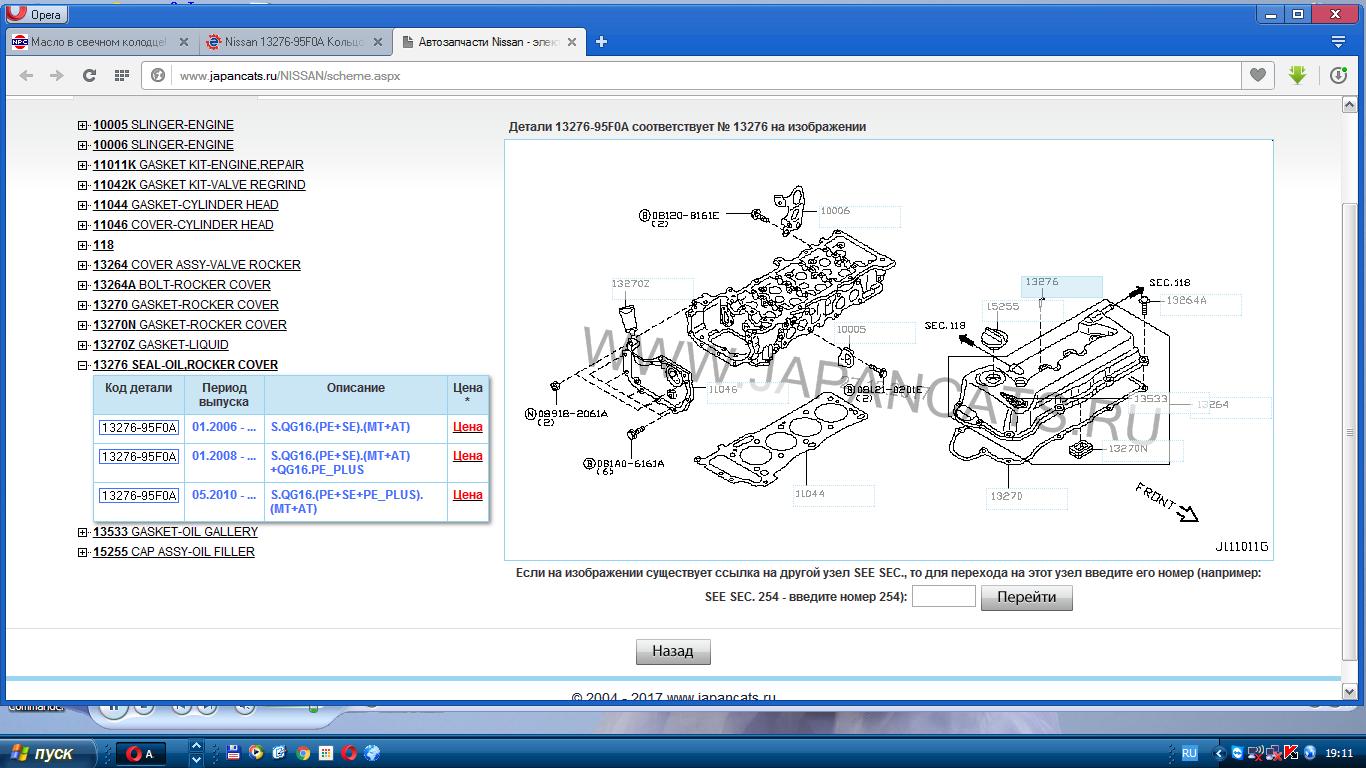Open TeamViewer tray icon
This screenshot has width=1366, height=768.
(x=1238, y=753)
